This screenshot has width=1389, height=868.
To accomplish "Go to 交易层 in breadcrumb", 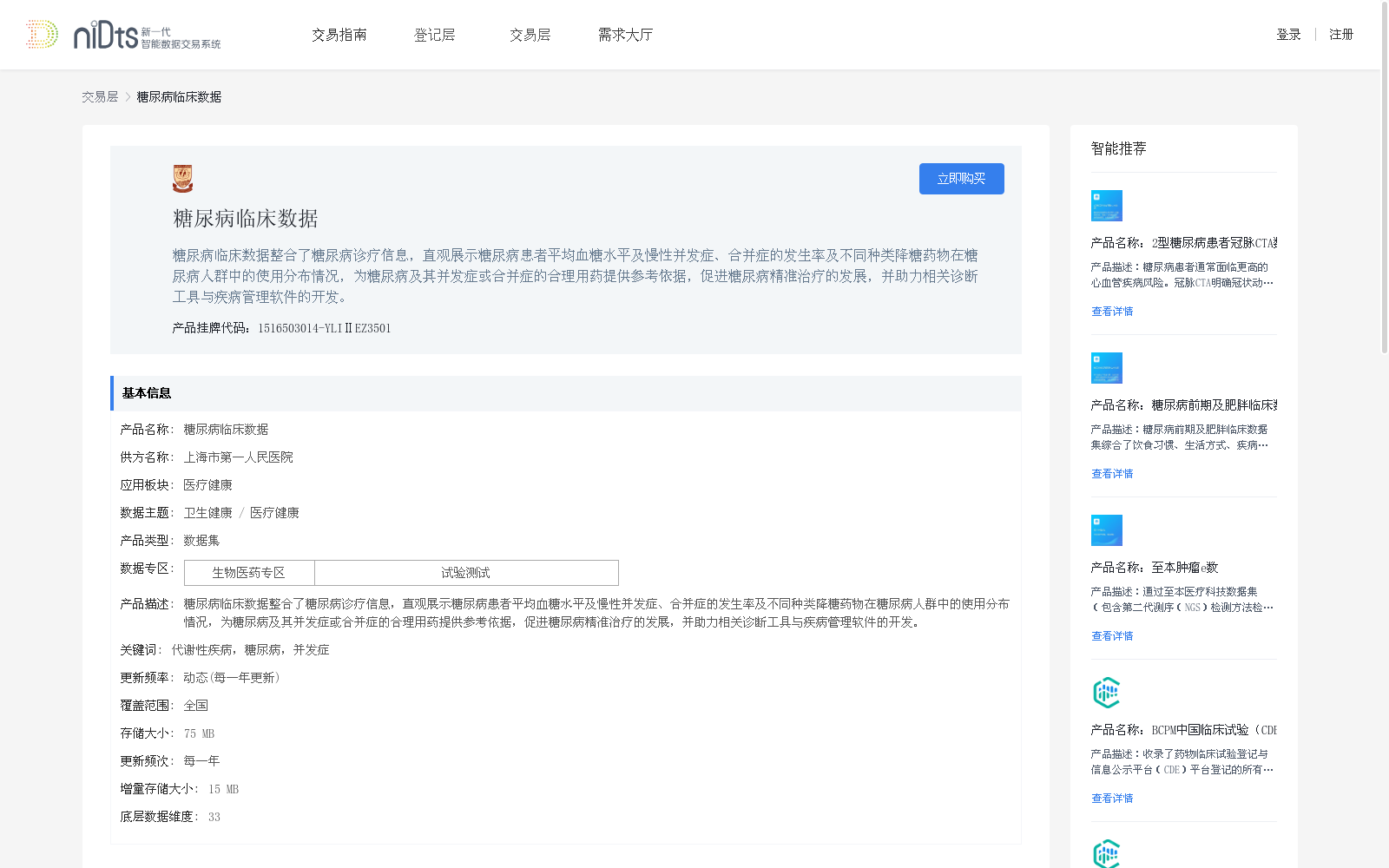I will [100, 97].
